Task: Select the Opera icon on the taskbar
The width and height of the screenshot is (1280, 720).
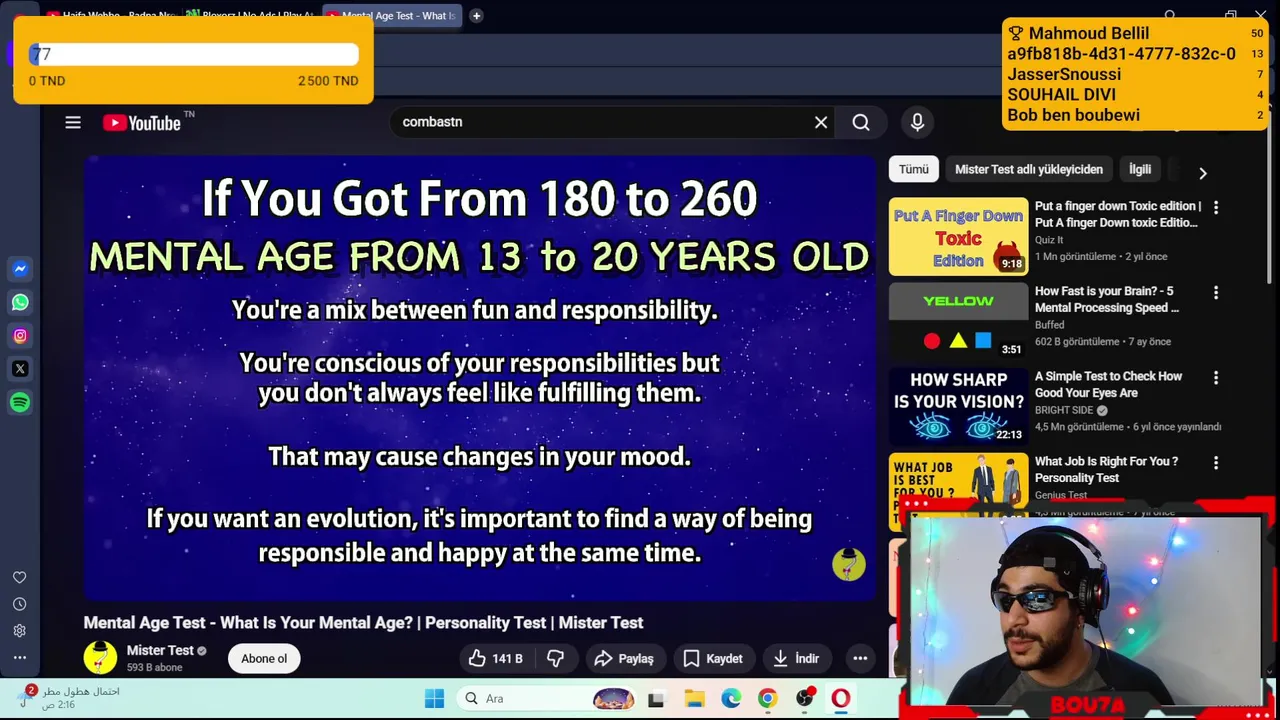Action: [840, 698]
